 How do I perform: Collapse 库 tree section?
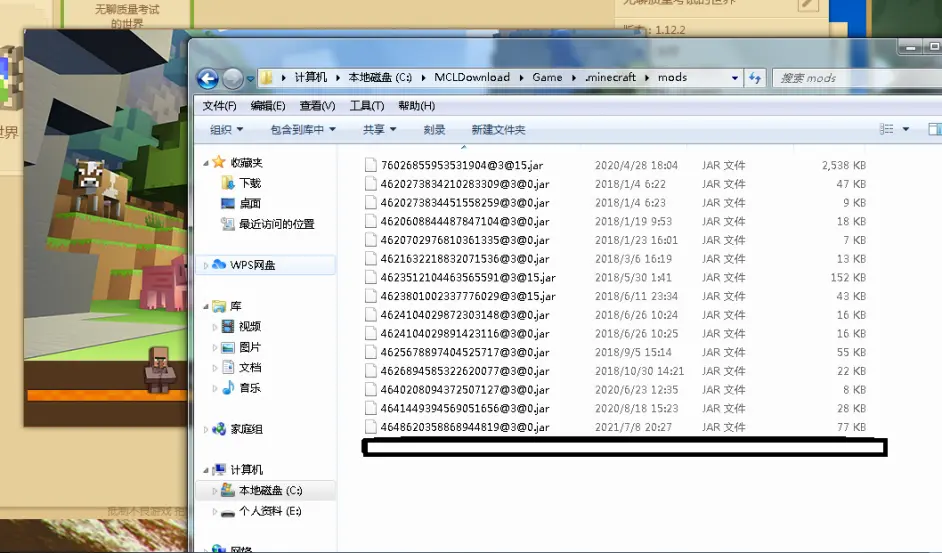[x=205, y=307]
